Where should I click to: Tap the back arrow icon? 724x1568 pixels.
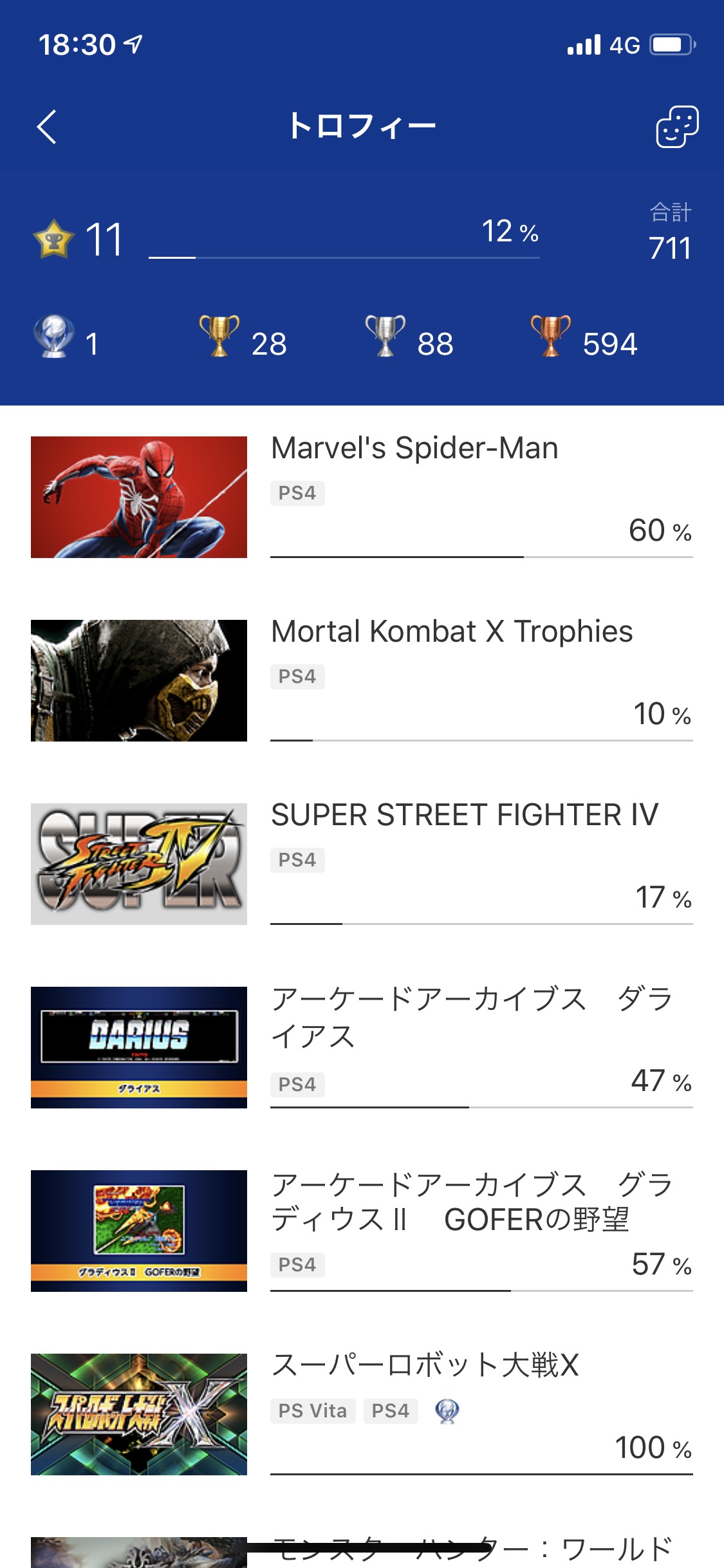tap(46, 126)
